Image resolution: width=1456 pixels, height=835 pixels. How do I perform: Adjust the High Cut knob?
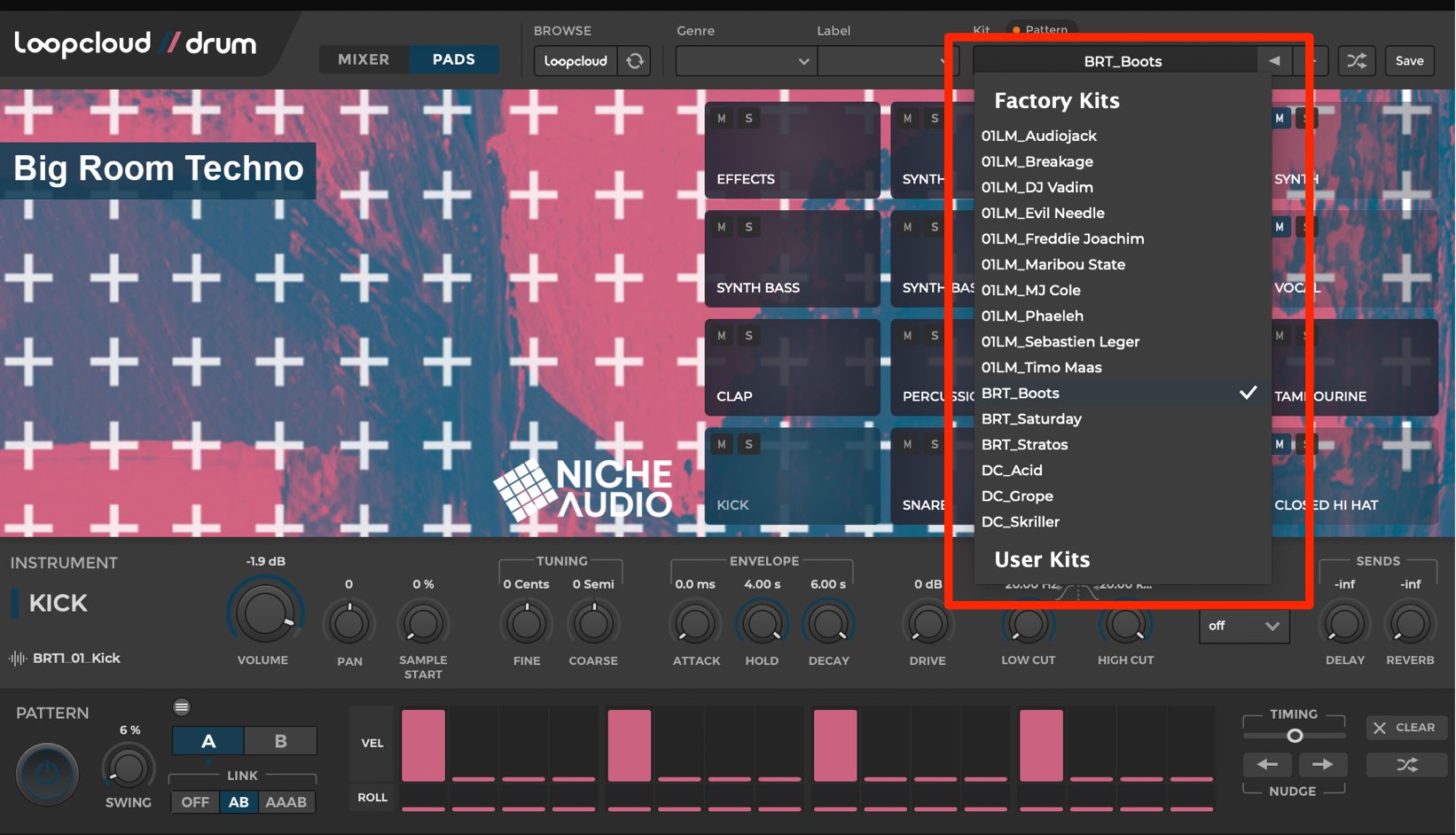click(1126, 624)
